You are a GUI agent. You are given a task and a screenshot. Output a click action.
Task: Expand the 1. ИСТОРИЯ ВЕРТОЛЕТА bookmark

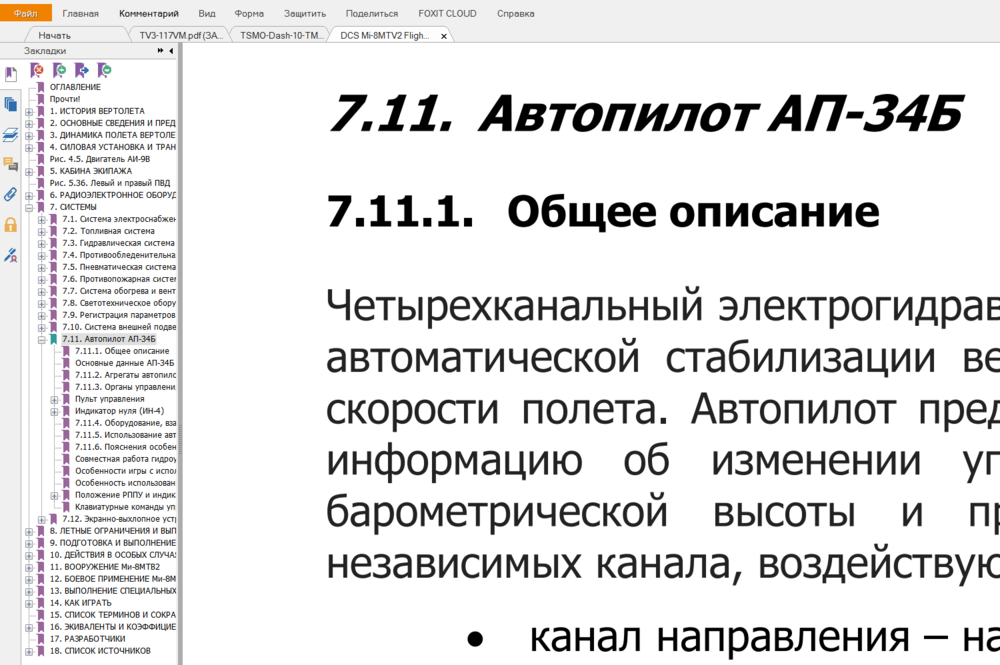click(x=29, y=112)
